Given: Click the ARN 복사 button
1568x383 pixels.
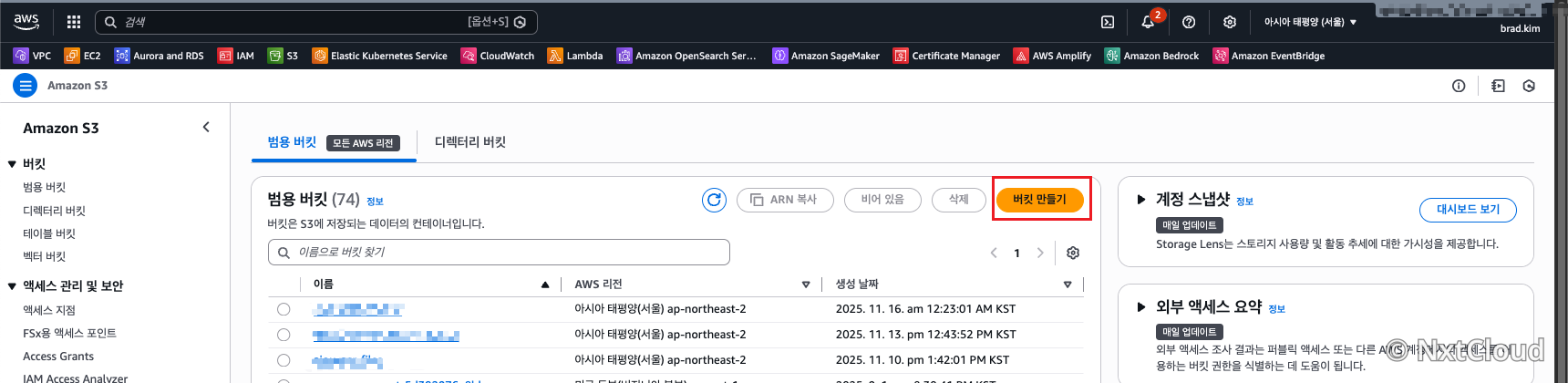Looking at the screenshot, I should tap(785, 199).
